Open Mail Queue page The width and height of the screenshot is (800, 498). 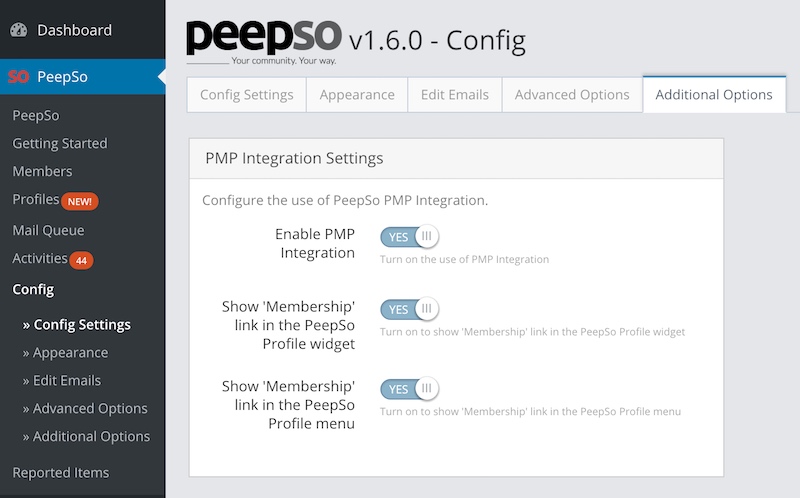pos(48,230)
